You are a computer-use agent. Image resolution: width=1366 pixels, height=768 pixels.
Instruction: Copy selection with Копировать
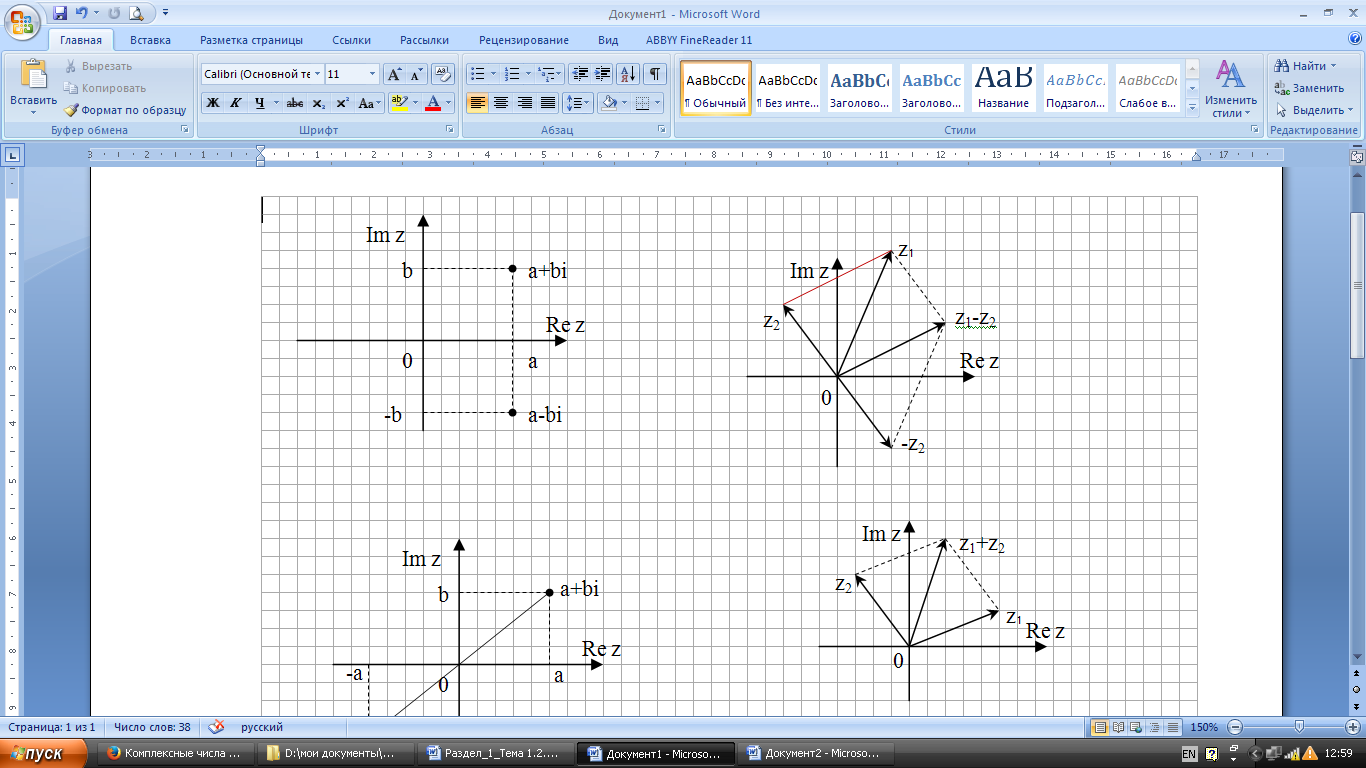point(104,88)
